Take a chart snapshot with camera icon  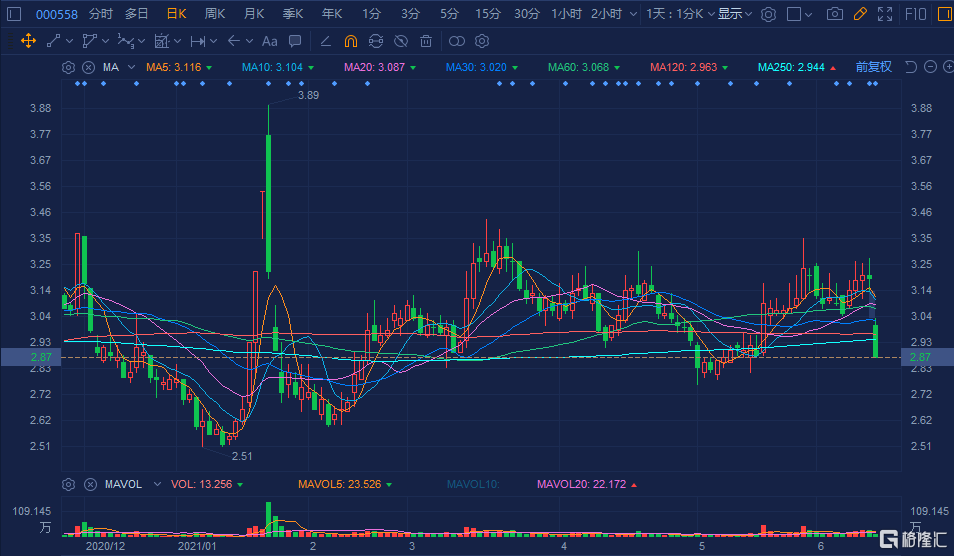point(835,14)
